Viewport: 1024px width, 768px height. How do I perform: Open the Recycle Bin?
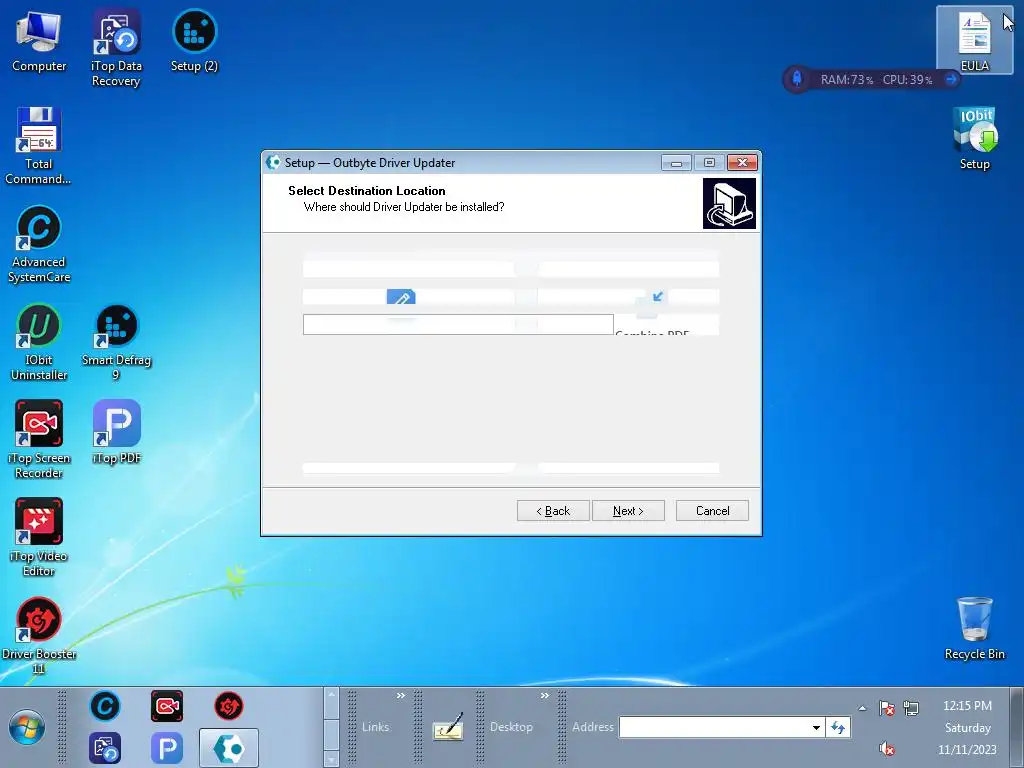point(974,628)
